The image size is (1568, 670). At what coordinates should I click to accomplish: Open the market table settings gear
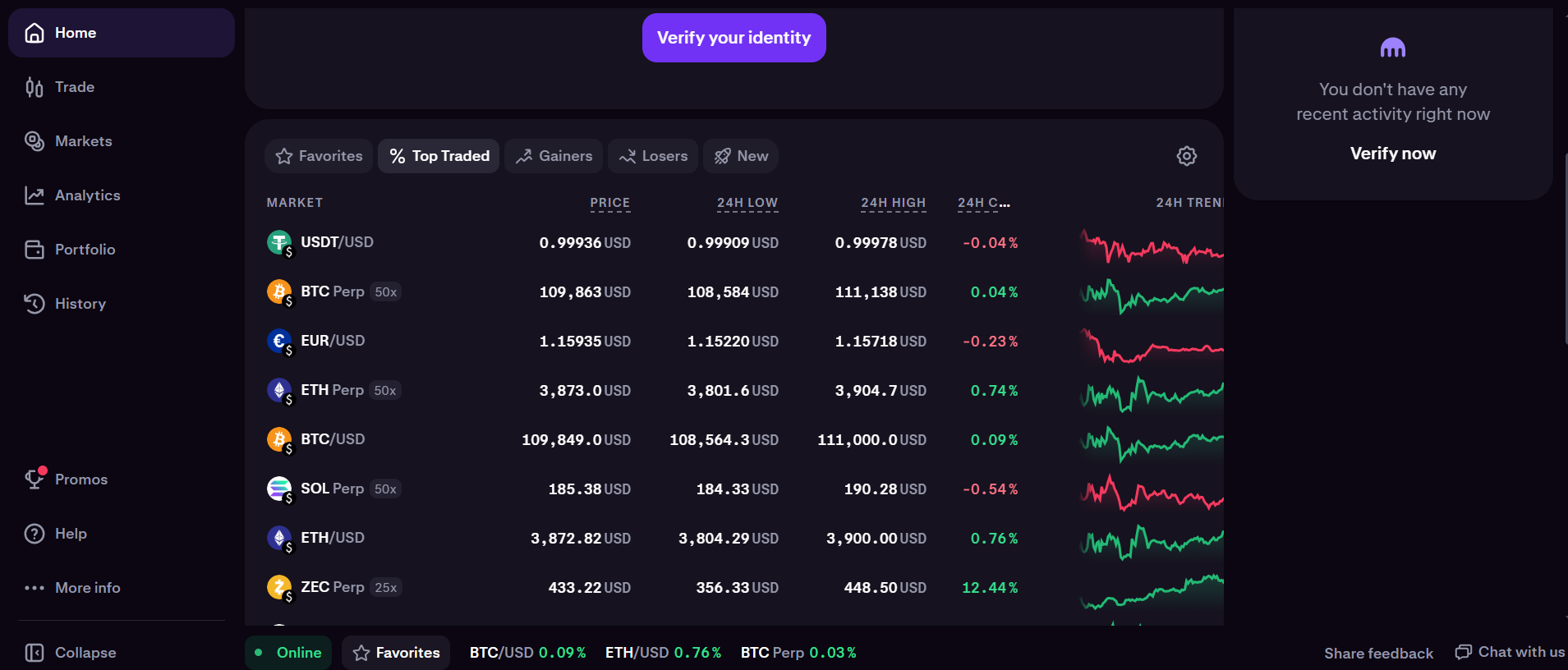[1186, 156]
